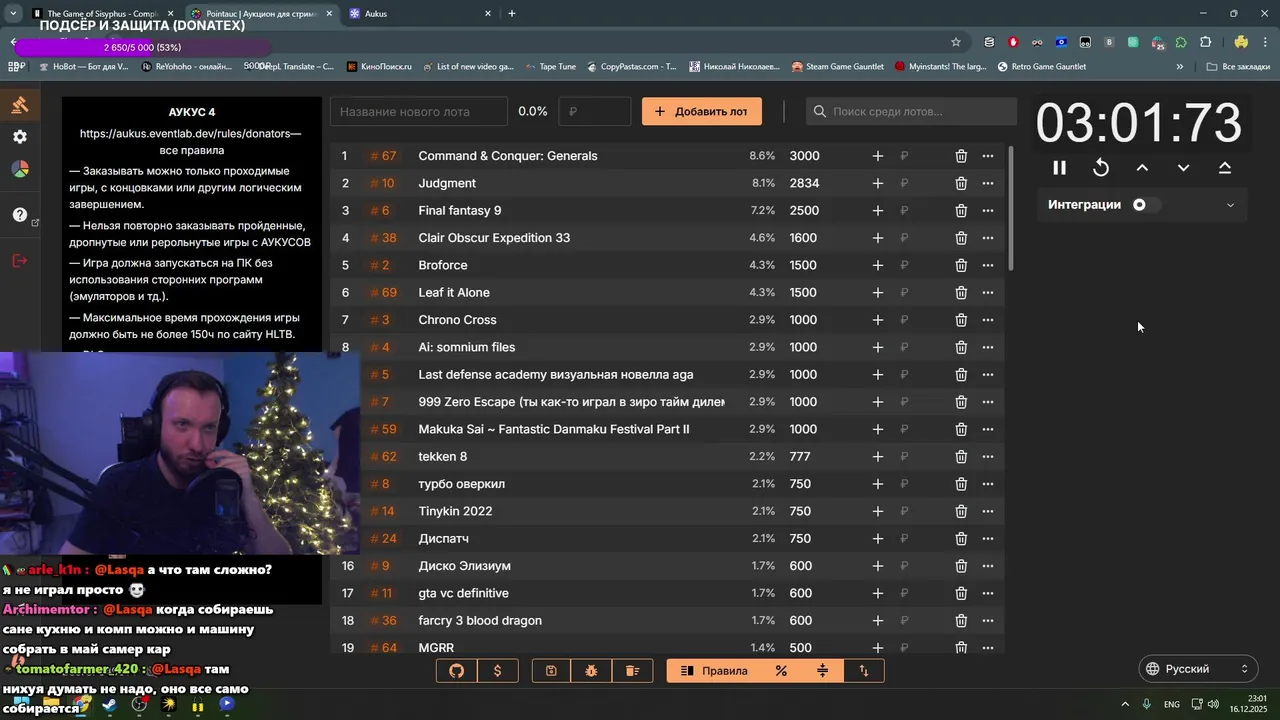Open help question mark in sidebar

pos(20,214)
